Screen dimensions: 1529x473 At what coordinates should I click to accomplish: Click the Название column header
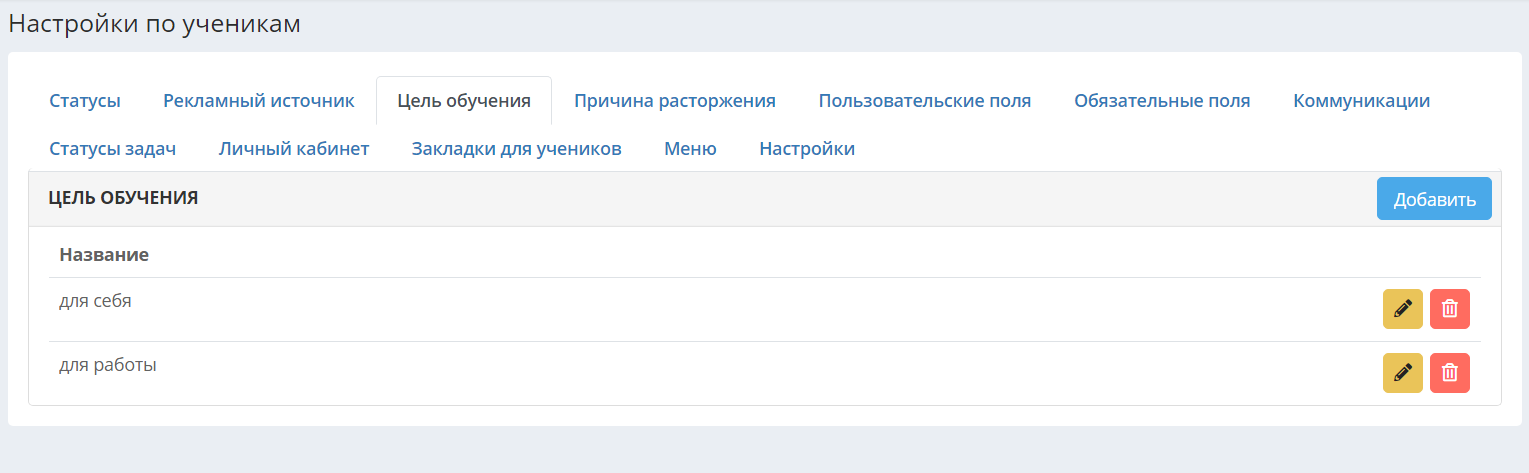pyautogui.click(x=104, y=254)
